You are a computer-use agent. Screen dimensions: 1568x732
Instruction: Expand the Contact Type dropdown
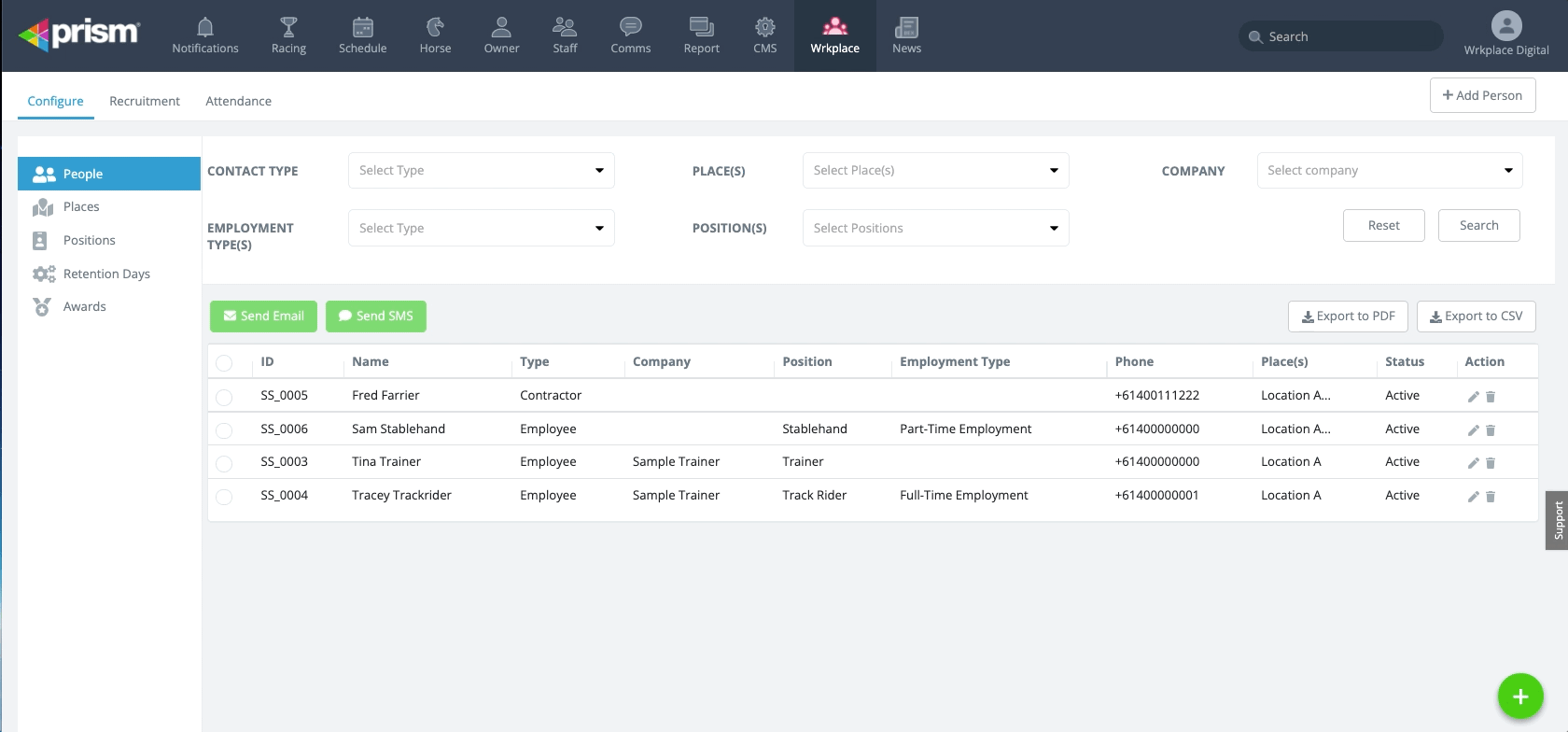coord(481,171)
